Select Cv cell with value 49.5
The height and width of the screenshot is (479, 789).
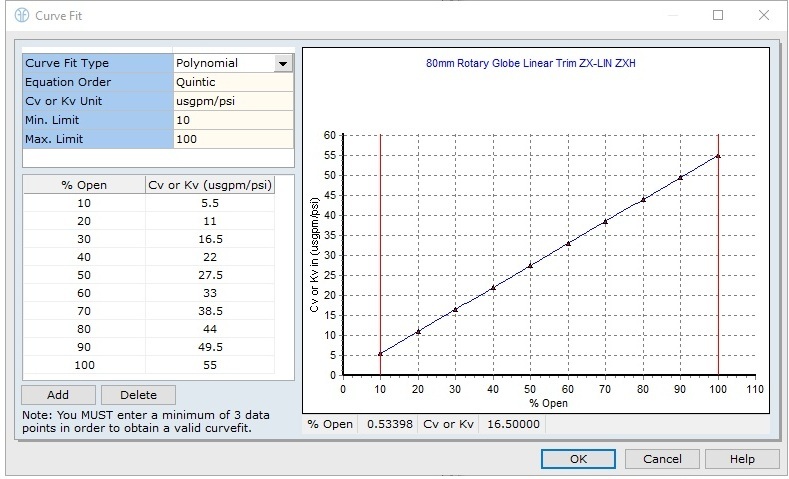(210, 347)
